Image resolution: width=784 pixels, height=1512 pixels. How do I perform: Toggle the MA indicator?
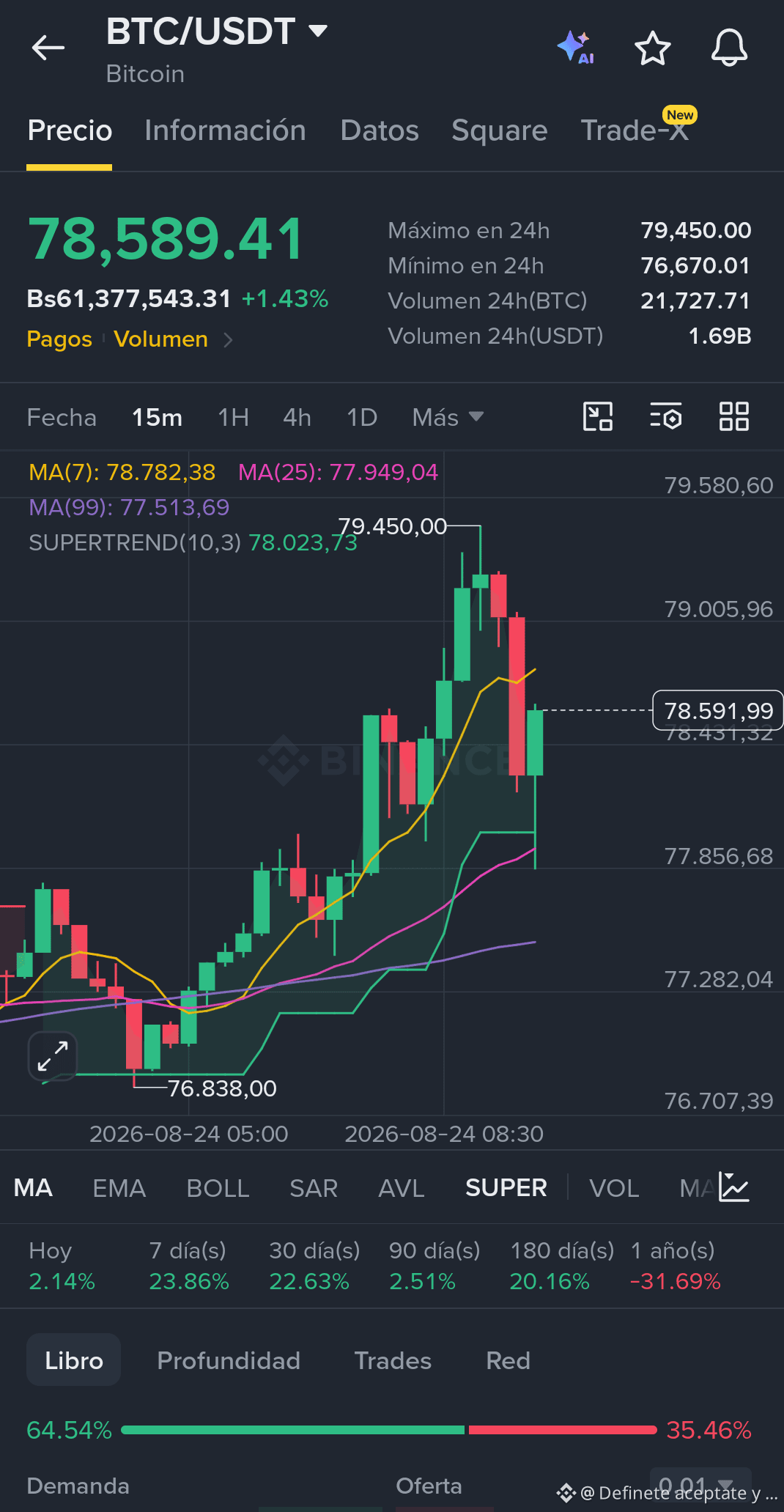(33, 1187)
